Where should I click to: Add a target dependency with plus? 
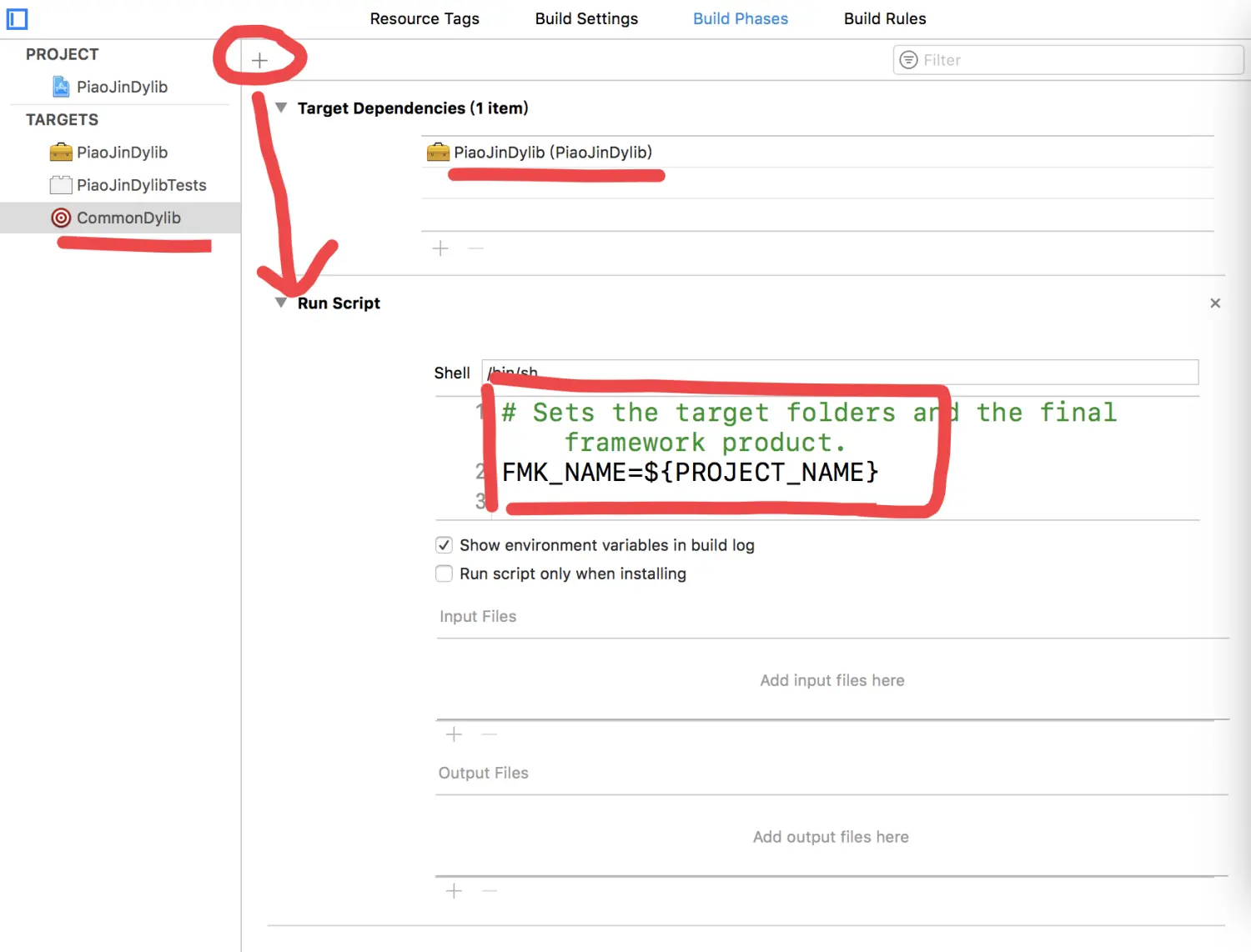(440, 248)
